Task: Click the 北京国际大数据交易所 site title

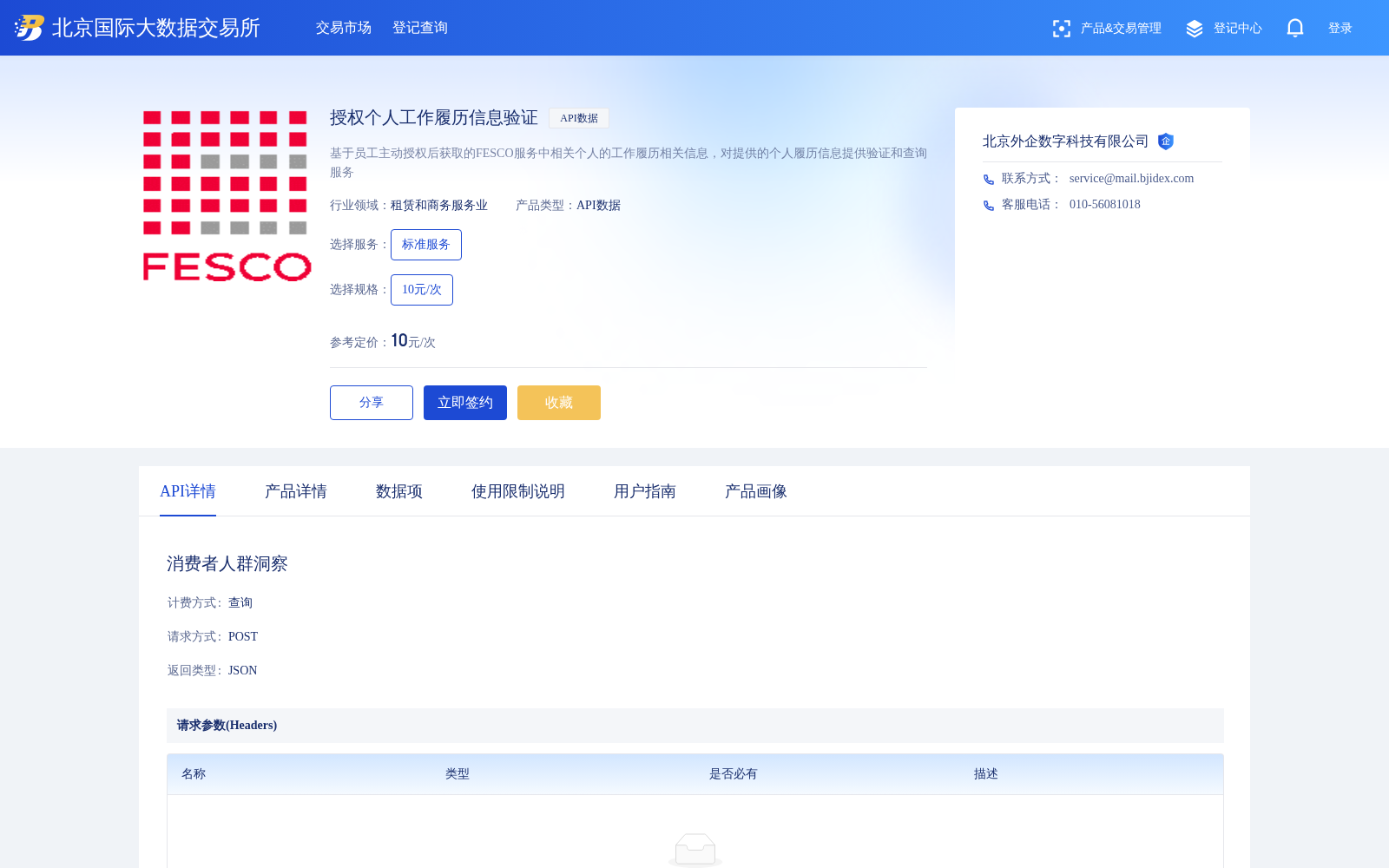Action: [x=156, y=28]
